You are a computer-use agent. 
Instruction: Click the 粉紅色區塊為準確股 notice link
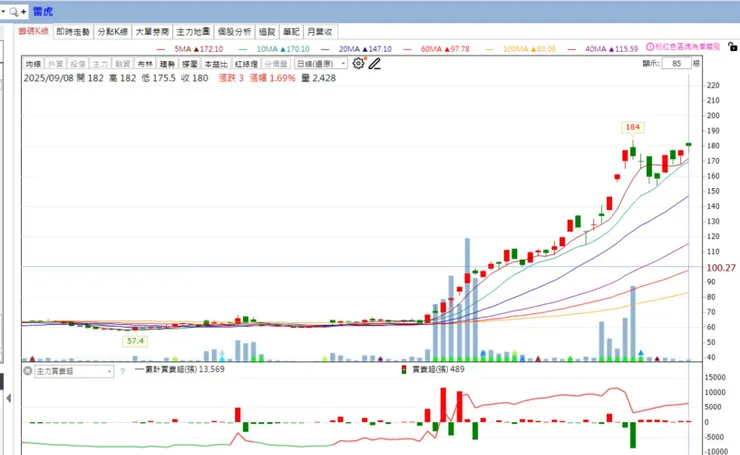coord(688,47)
